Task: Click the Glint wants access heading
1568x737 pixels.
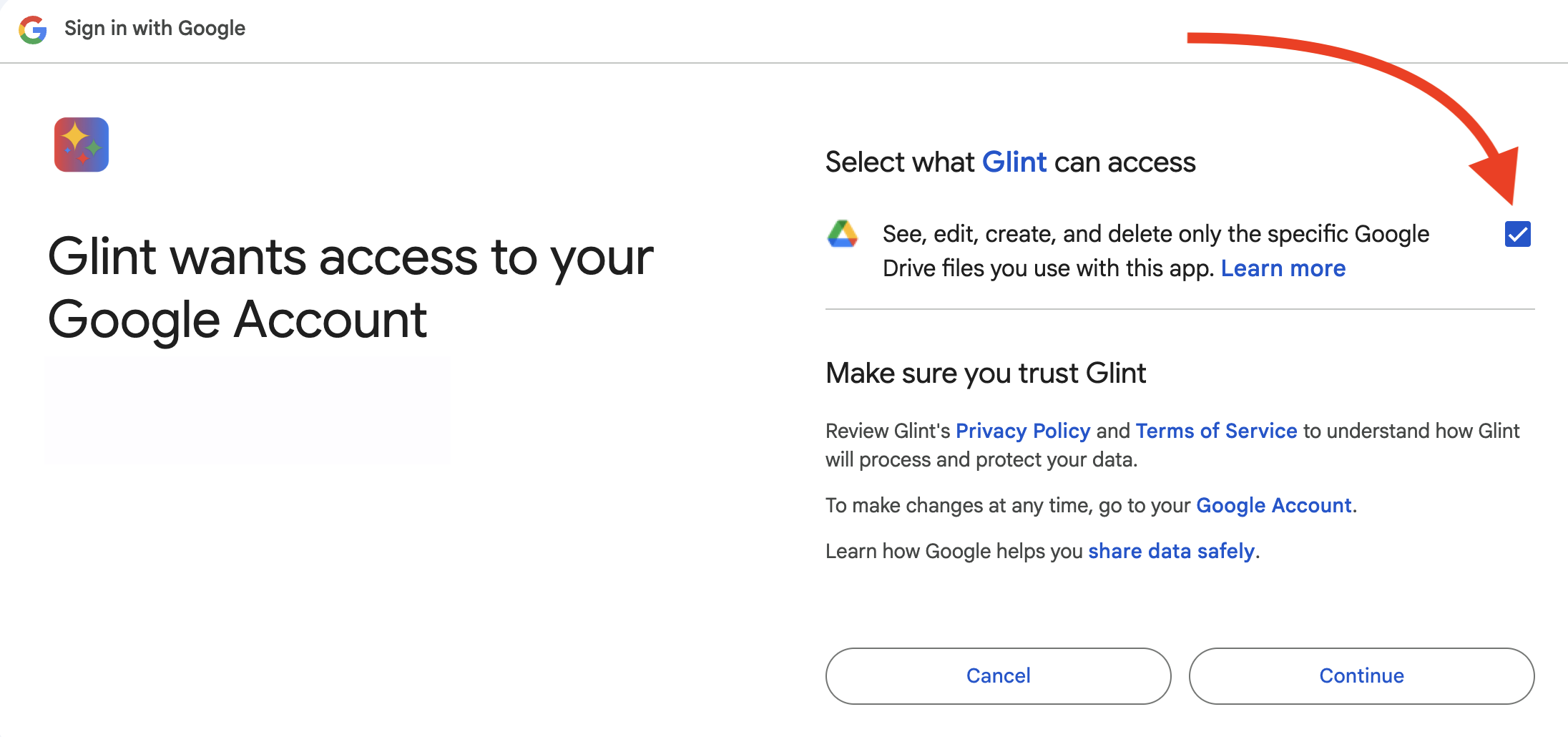Action: 351,288
